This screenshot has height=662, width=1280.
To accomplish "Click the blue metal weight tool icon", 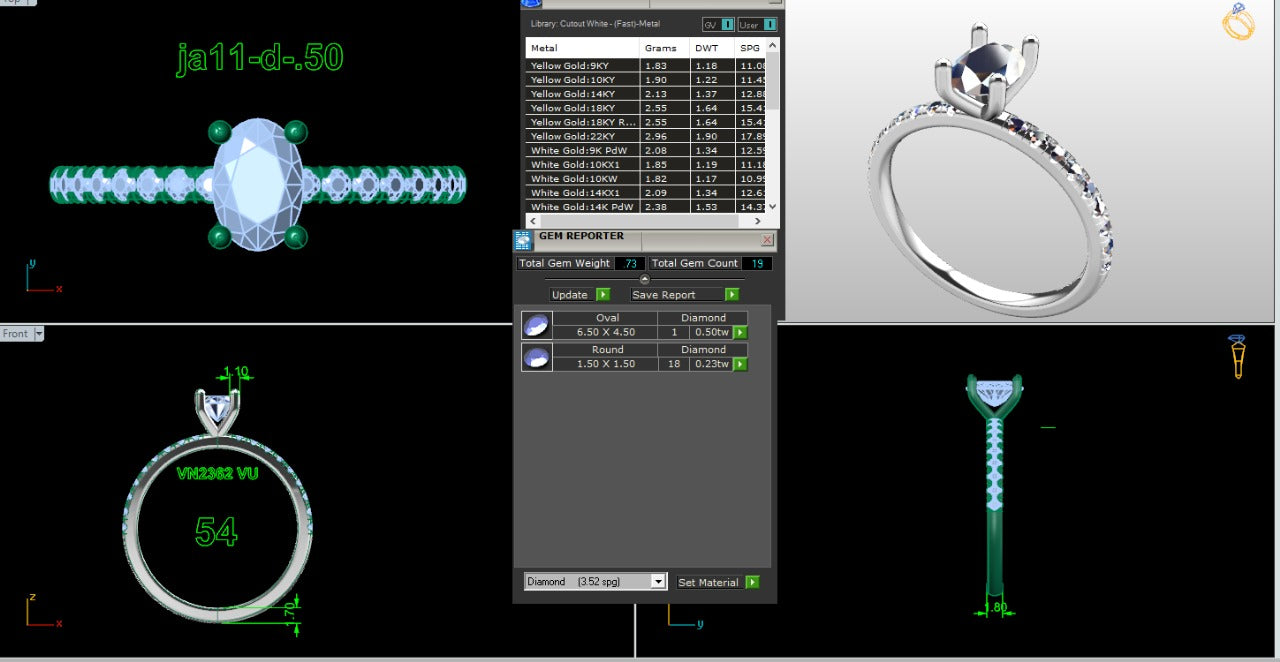I will 531,3.
